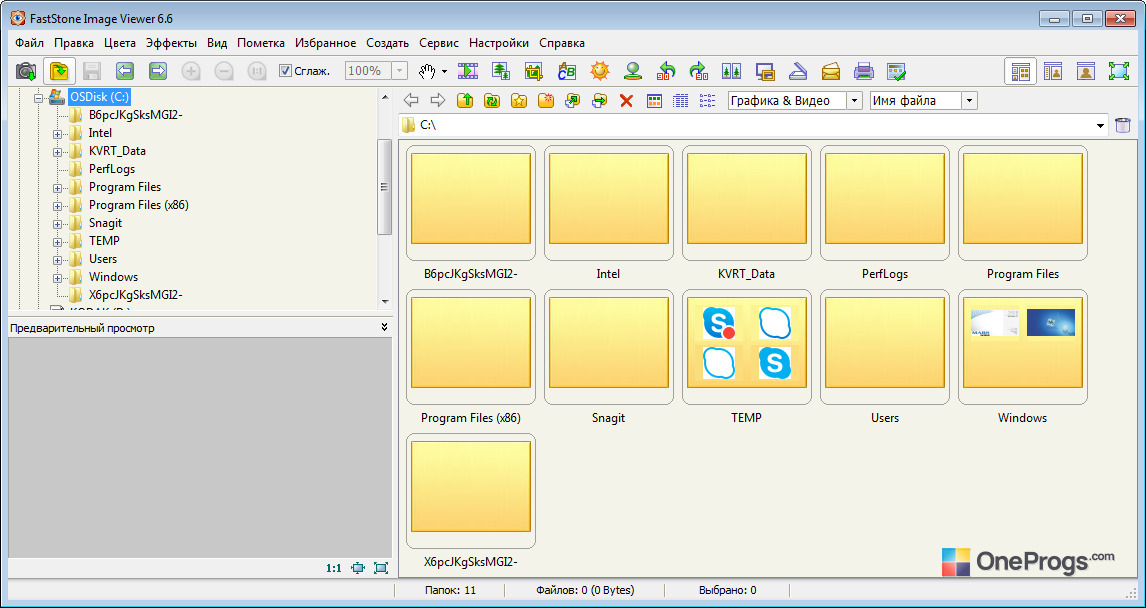The image size is (1146, 608).
Task: Refresh the current folder
Action: (492, 101)
